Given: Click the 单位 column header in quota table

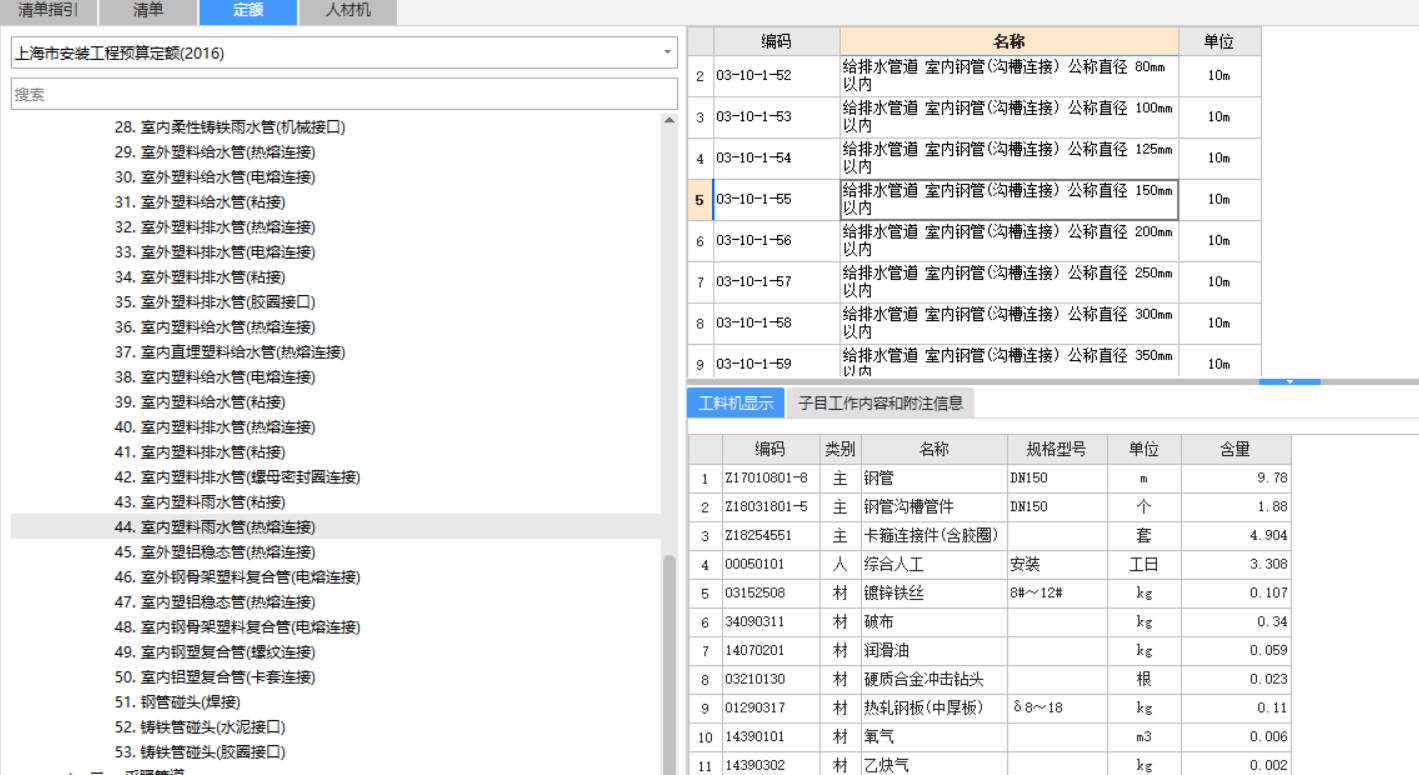Looking at the screenshot, I should (x=1219, y=41).
